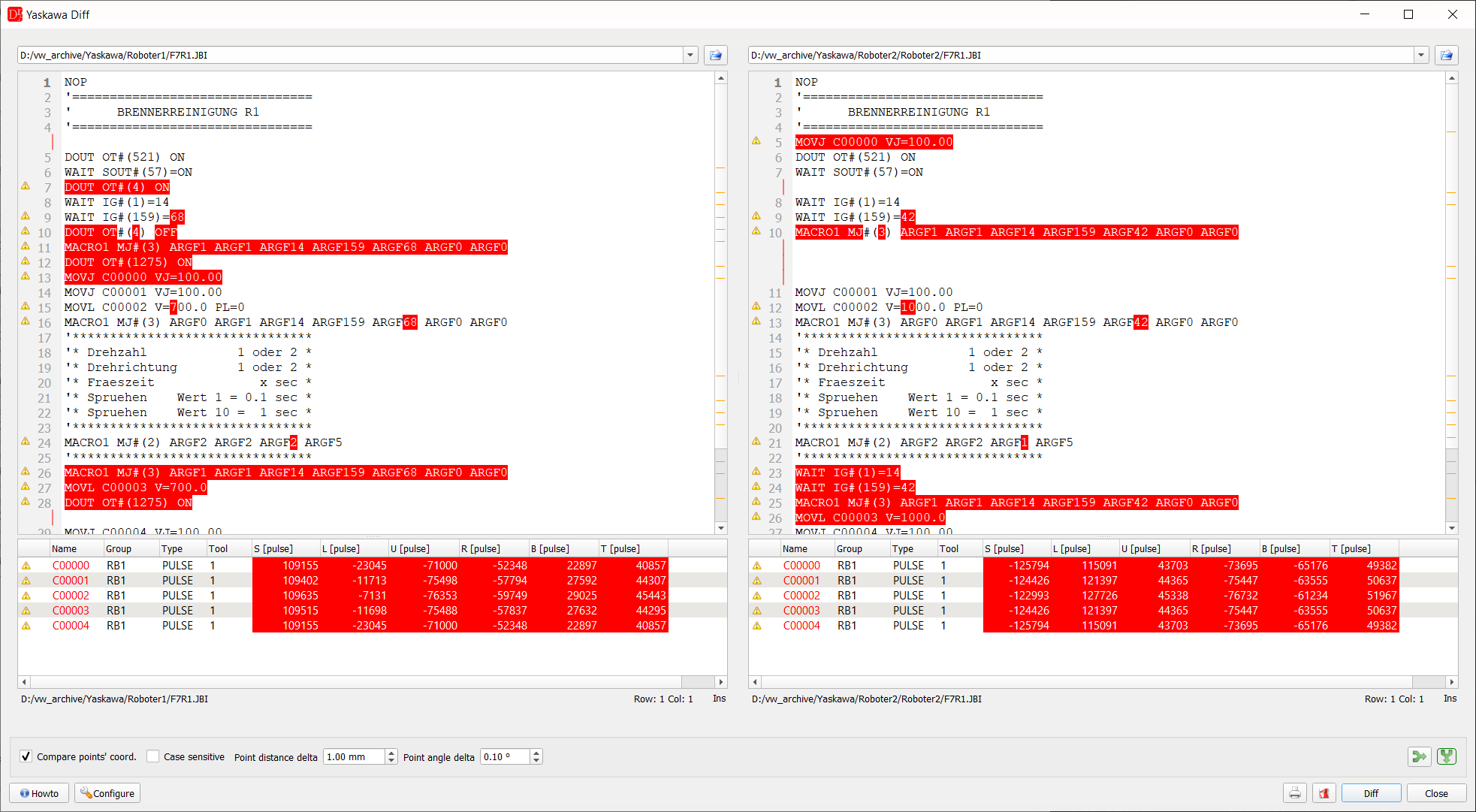The height and width of the screenshot is (812, 1476).
Task: Increase point distance delta stepper
Action: click(x=391, y=753)
